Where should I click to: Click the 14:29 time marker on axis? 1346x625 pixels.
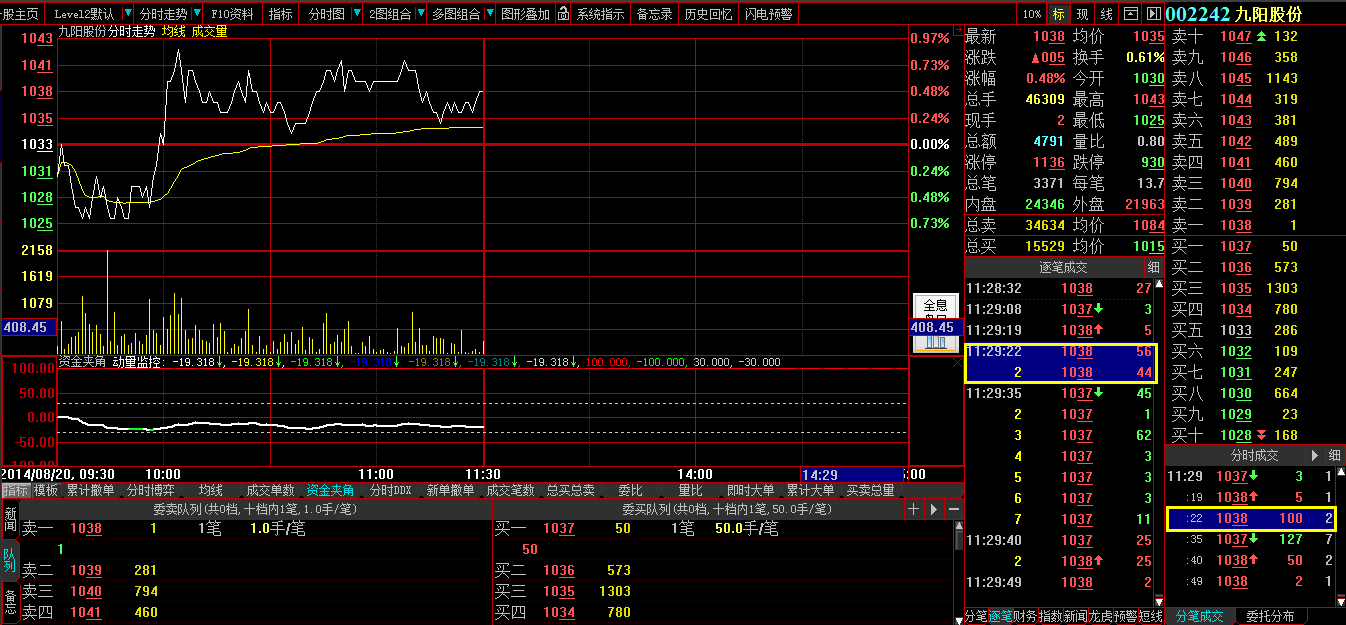click(851, 474)
